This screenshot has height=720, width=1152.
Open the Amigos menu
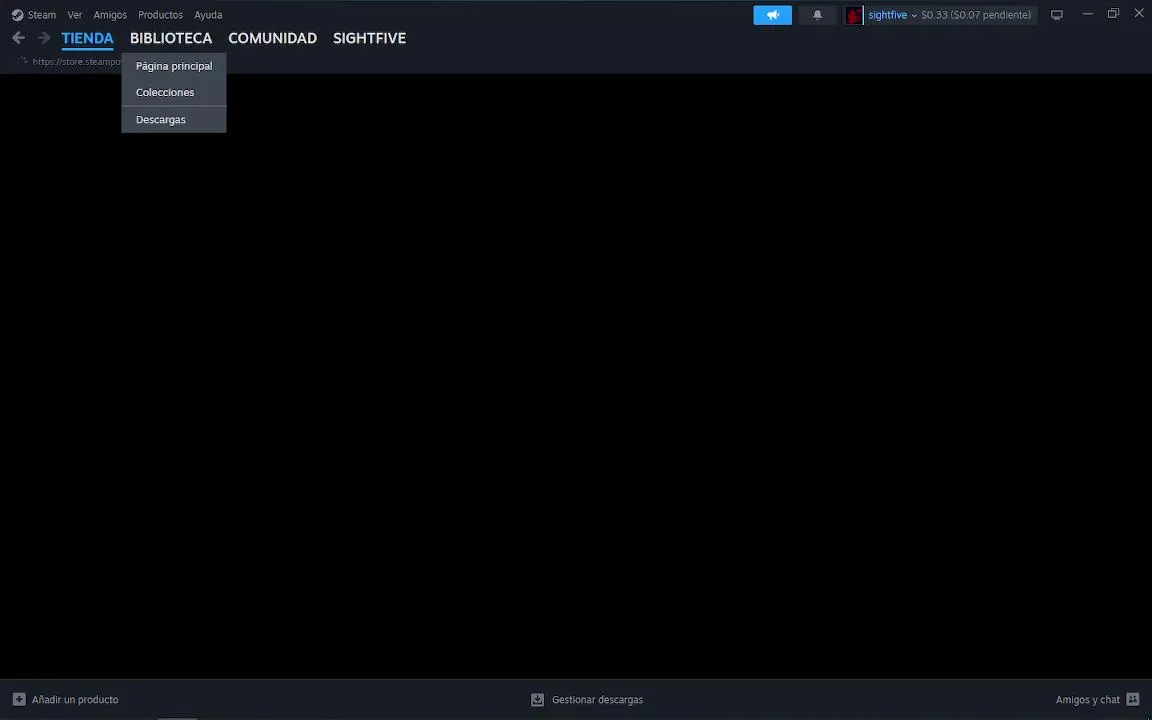point(110,15)
